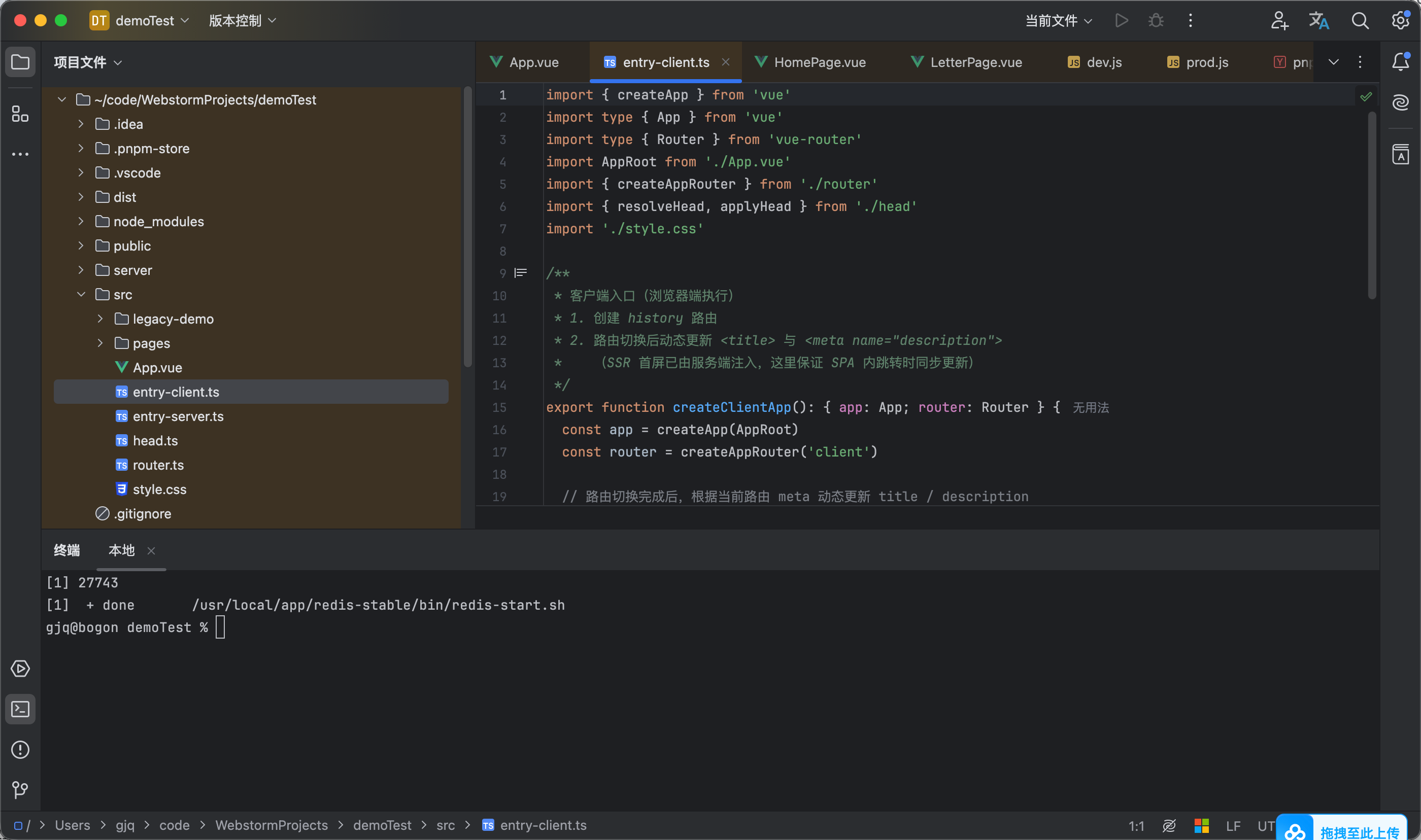Screen dimensions: 1421x840
Task: Open the Git tool window icon
Action: click(x=20, y=790)
